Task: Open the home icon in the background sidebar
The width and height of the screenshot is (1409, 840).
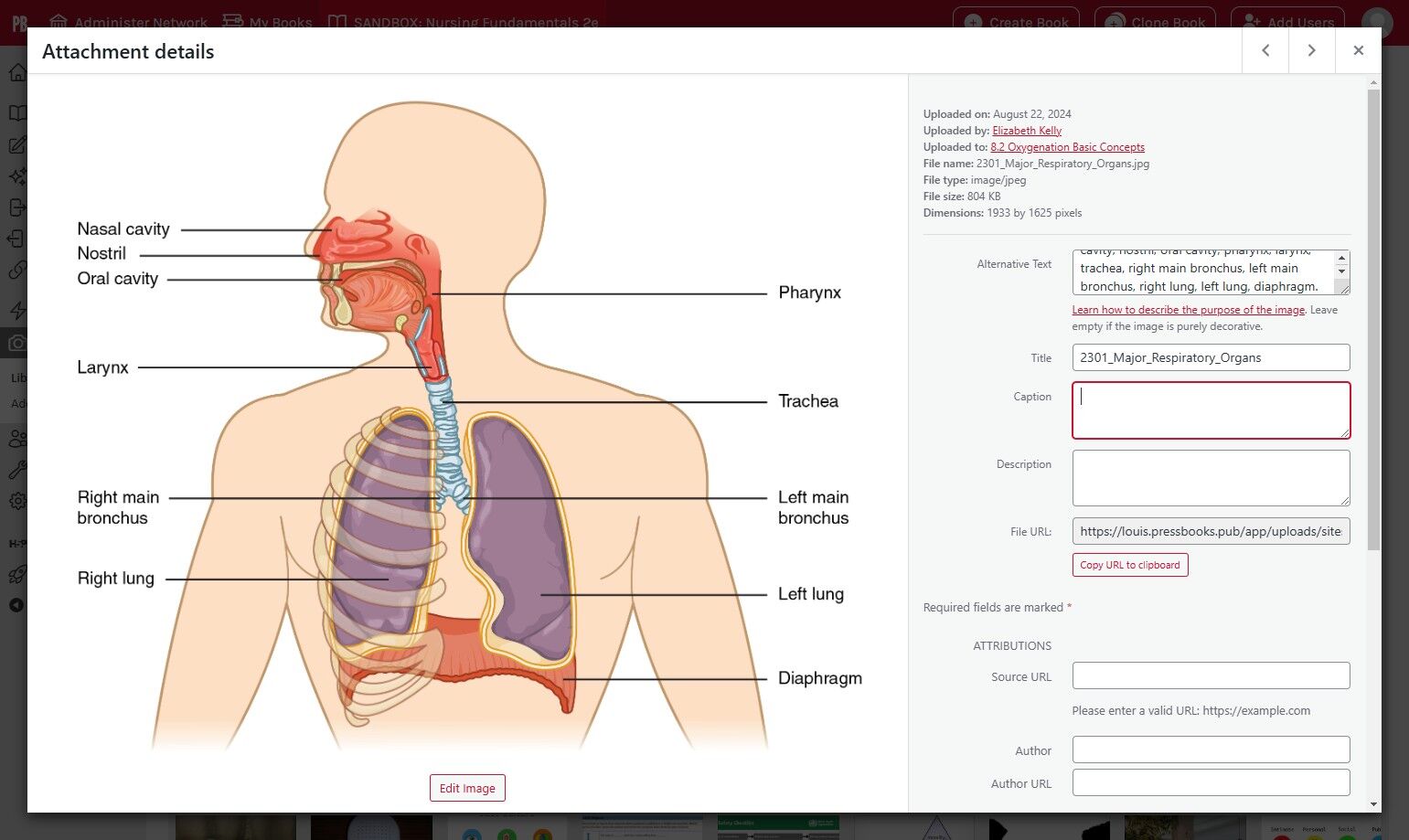Action: 16,72
